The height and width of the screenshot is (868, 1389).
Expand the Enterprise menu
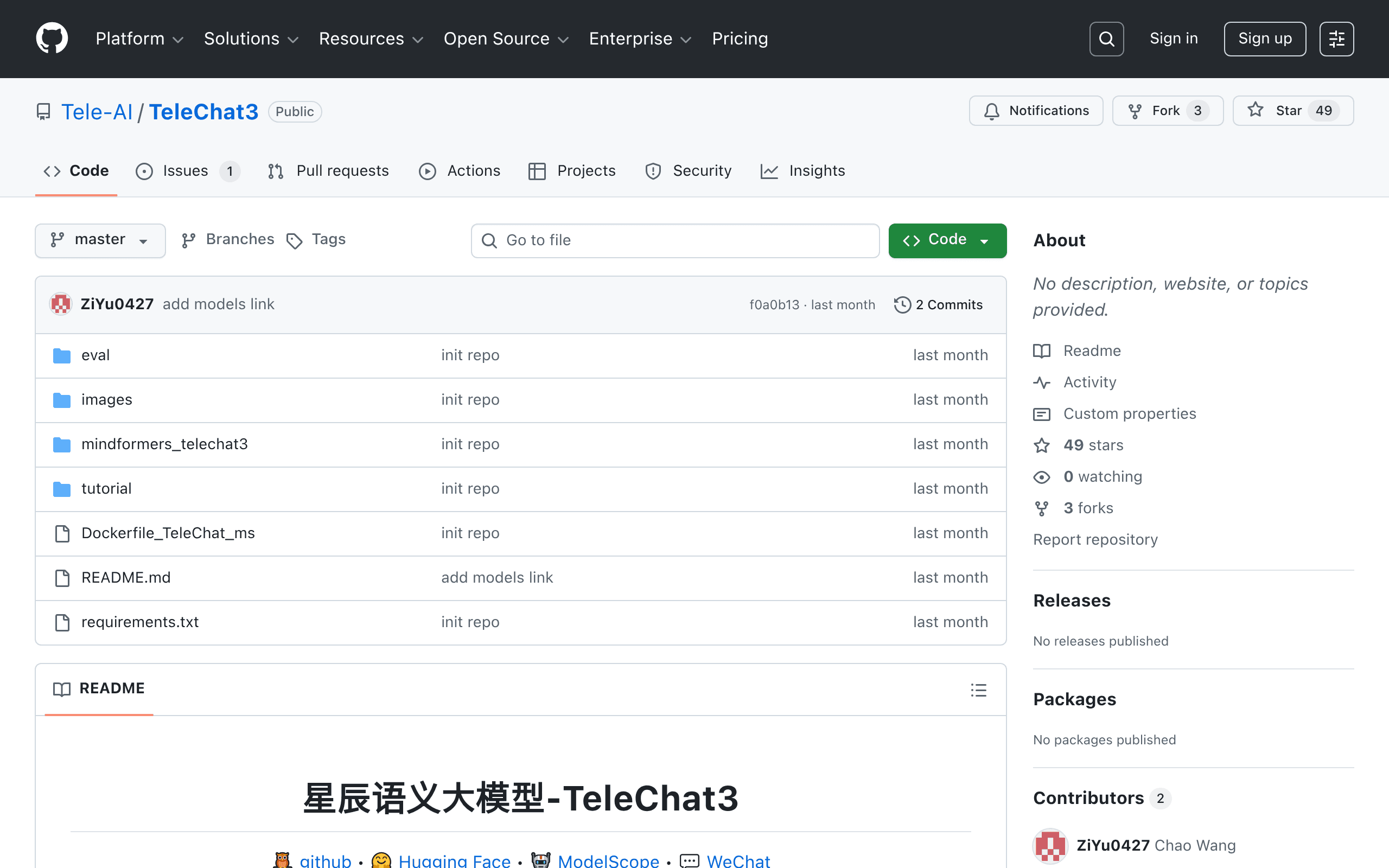(641, 39)
